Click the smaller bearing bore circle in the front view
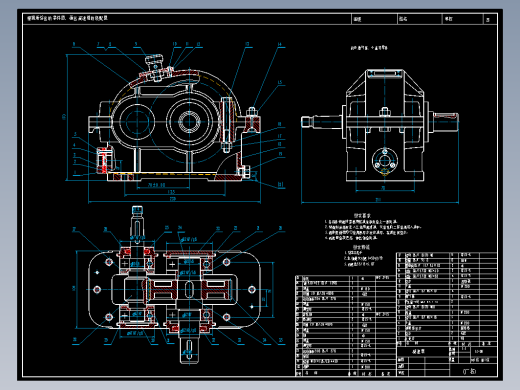 click(x=137, y=122)
